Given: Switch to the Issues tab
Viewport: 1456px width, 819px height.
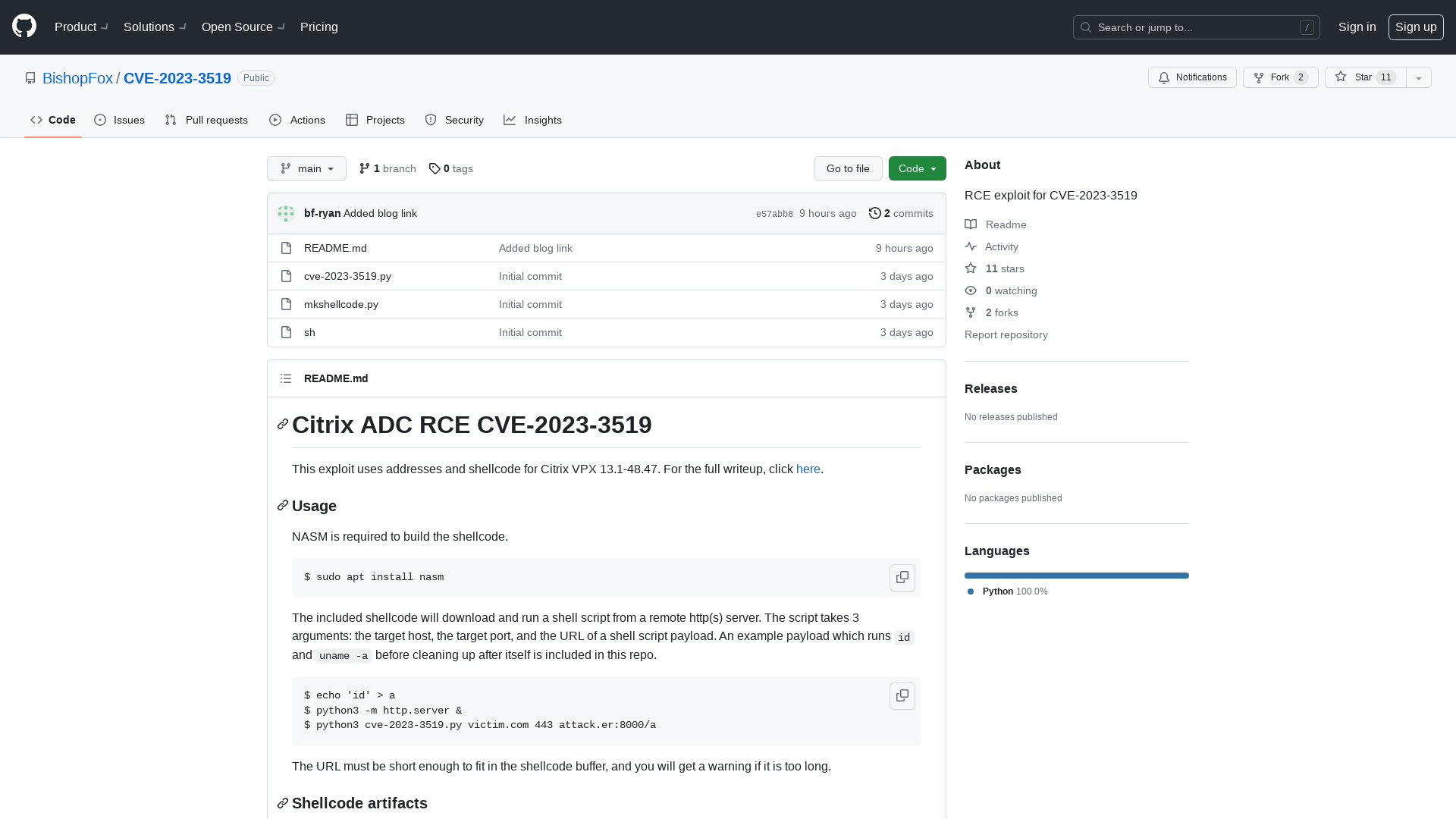Looking at the screenshot, I should tap(120, 120).
